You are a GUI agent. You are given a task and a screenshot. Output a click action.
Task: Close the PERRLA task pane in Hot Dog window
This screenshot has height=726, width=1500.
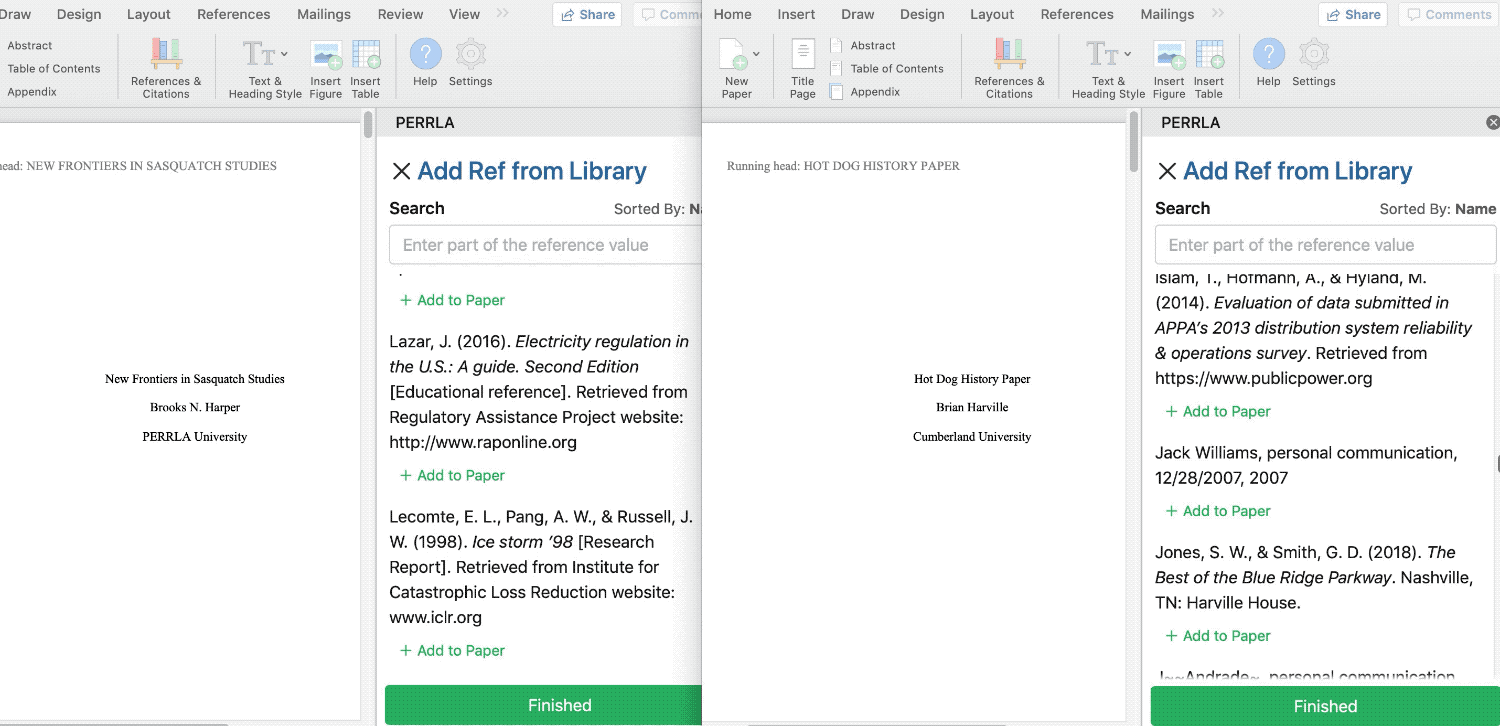coord(1493,122)
